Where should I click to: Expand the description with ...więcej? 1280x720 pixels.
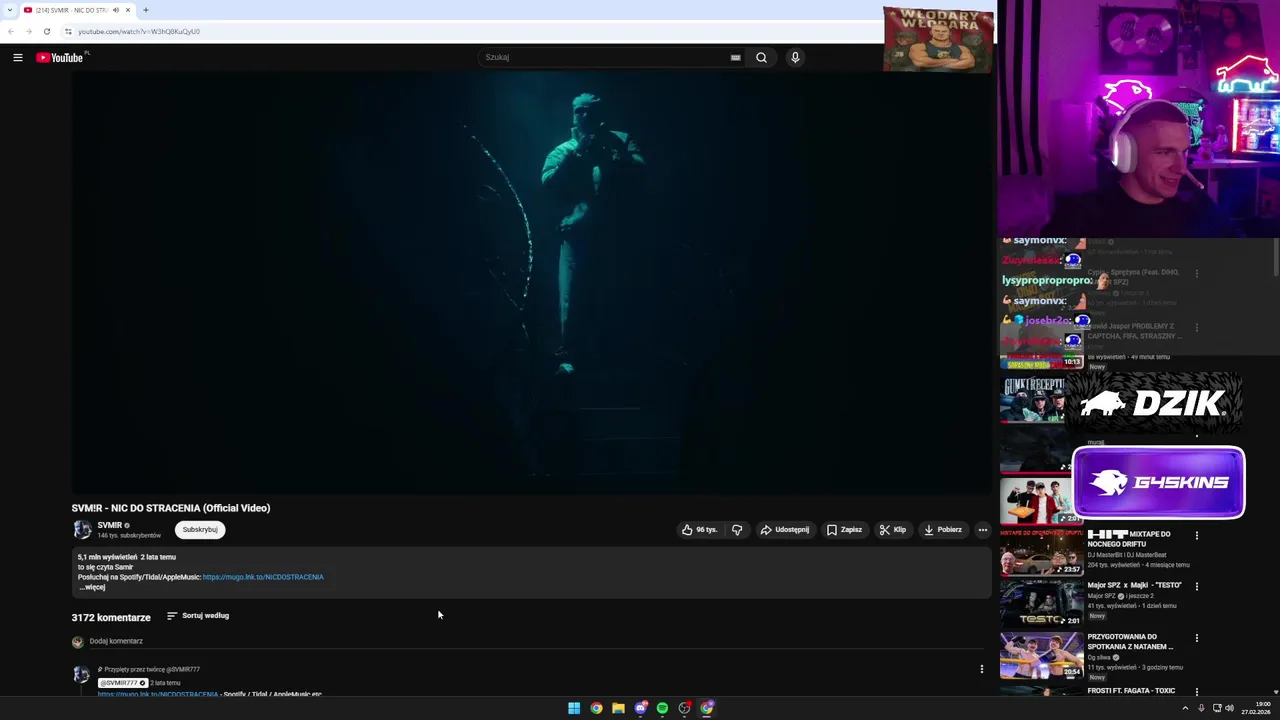(x=92, y=587)
